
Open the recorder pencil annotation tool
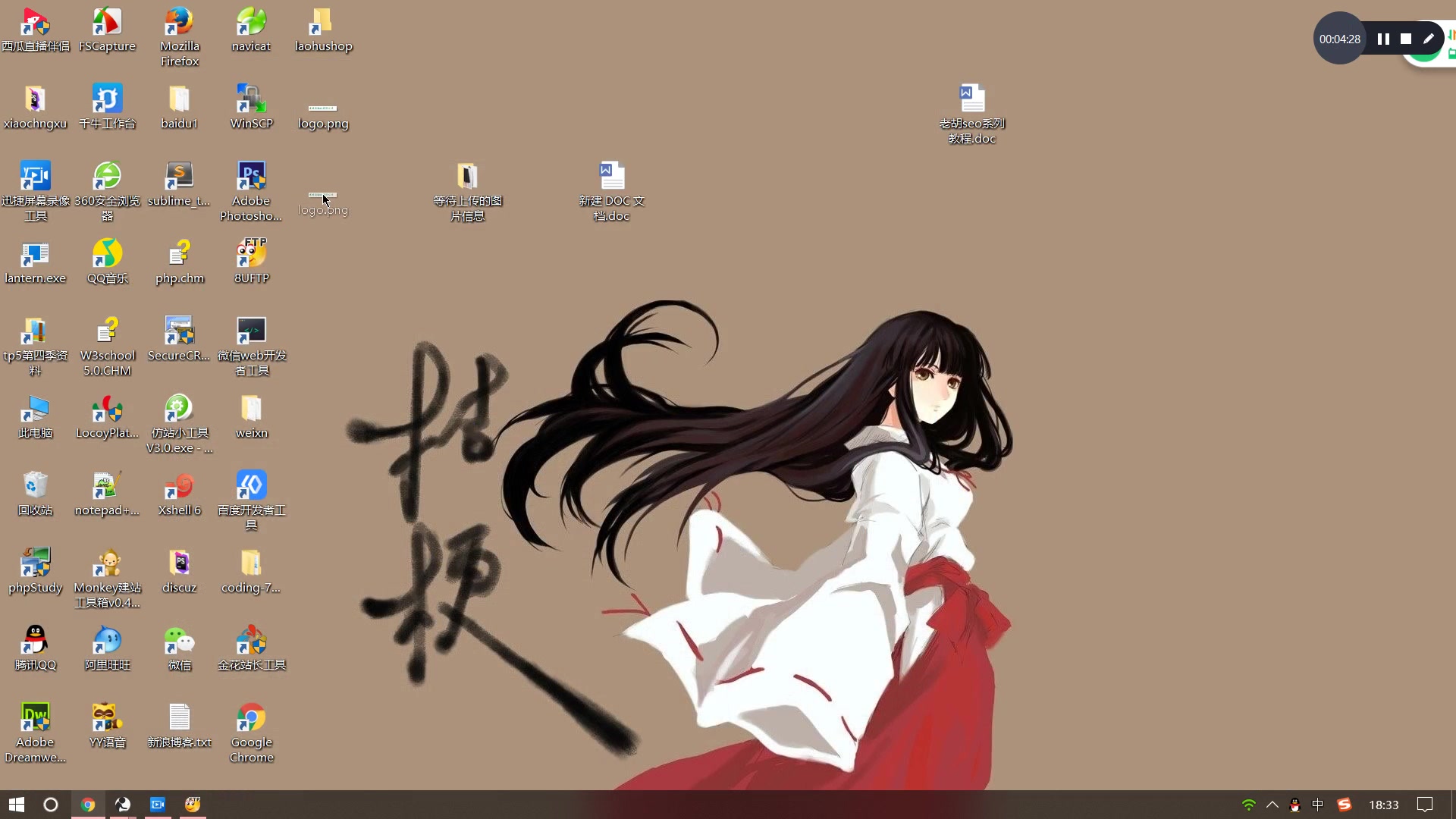point(1429,39)
